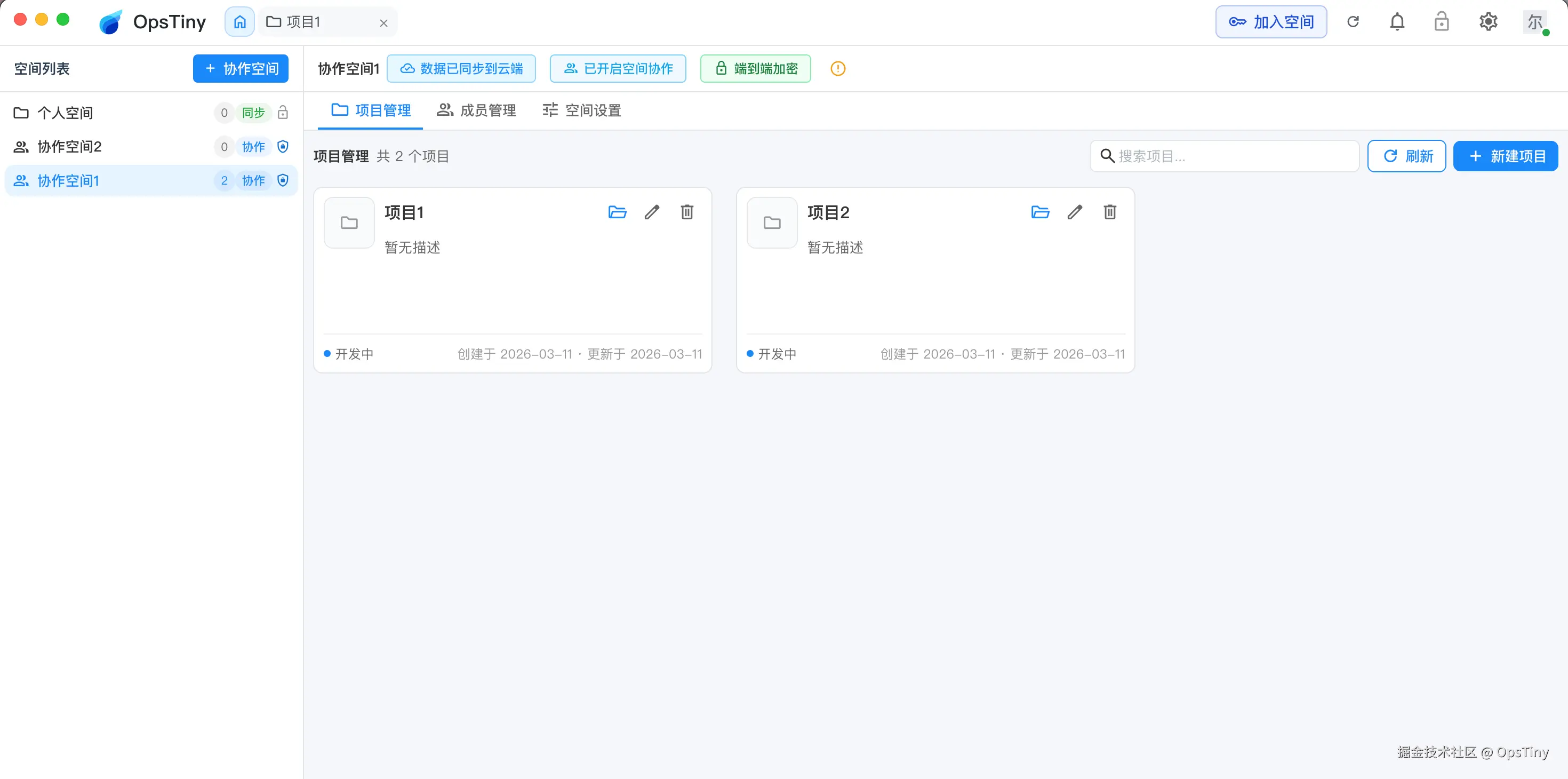Delete 项目2 with trash icon
The width and height of the screenshot is (1568, 779).
pyautogui.click(x=1110, y=212)
